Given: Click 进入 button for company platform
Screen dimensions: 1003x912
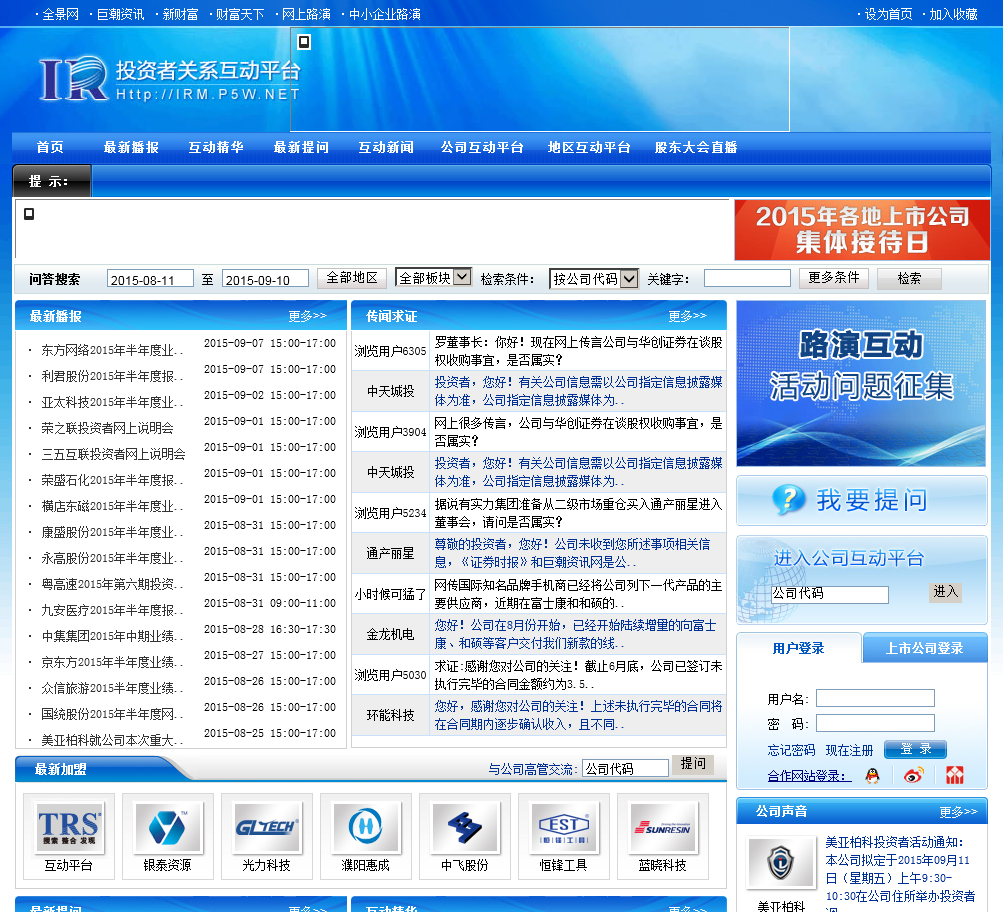Looking at the screenshot, I should [945, 592].
